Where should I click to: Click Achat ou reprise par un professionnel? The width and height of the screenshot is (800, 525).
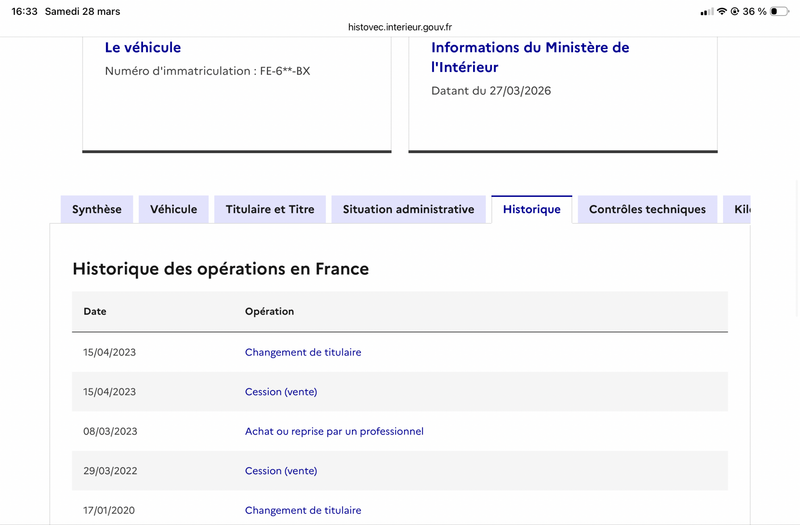click(x=334, y=431)
